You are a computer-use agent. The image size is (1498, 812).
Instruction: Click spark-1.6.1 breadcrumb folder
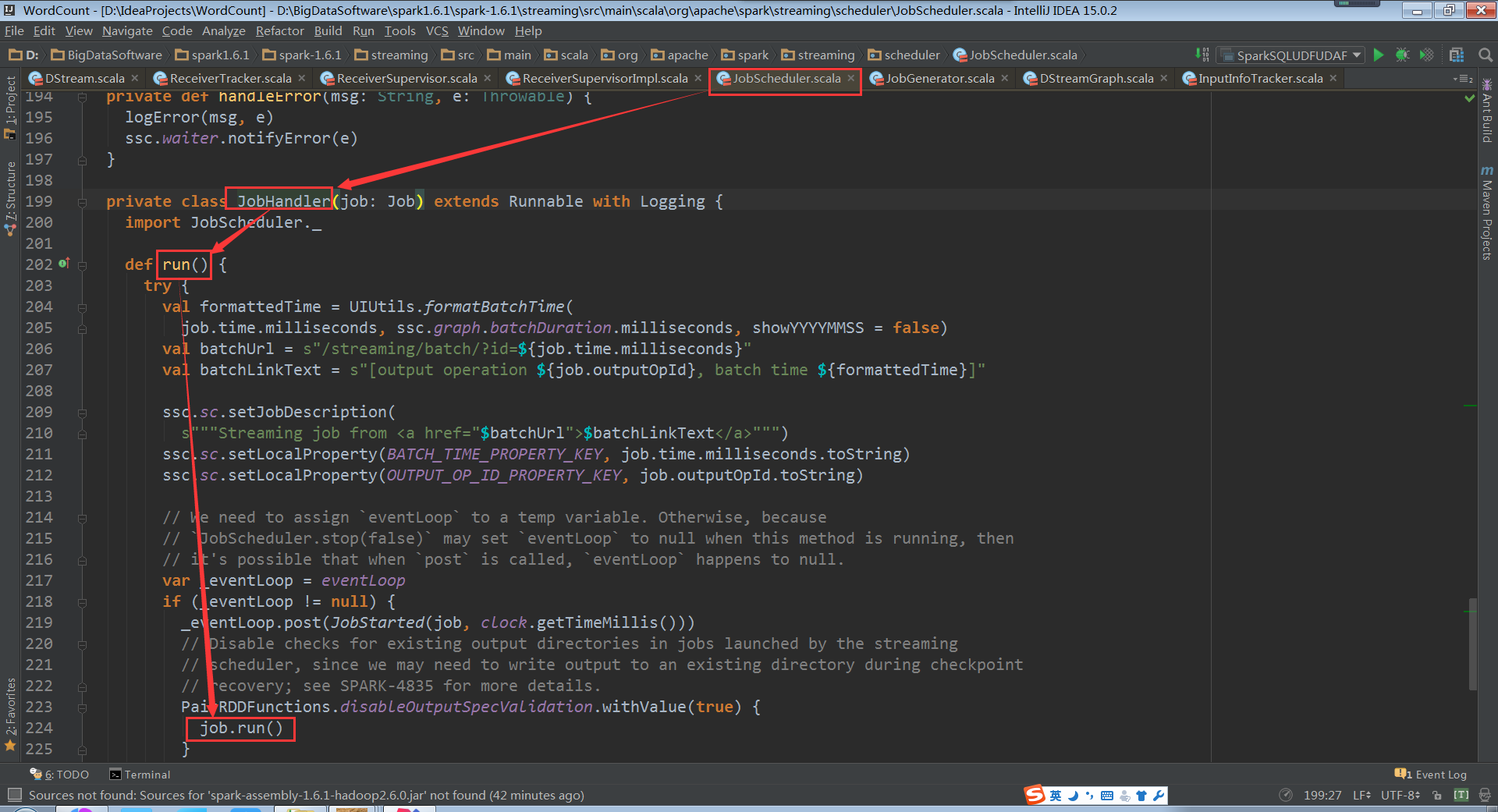(303, 55)
